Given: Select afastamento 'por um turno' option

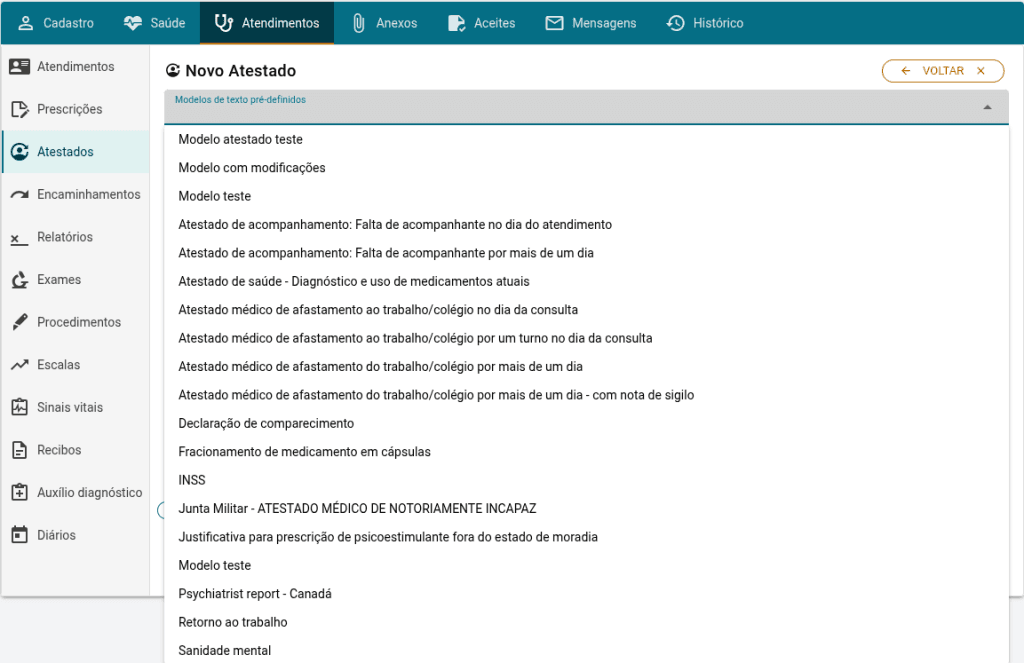Looking at the screenshot, I should [x=586, y=338].
